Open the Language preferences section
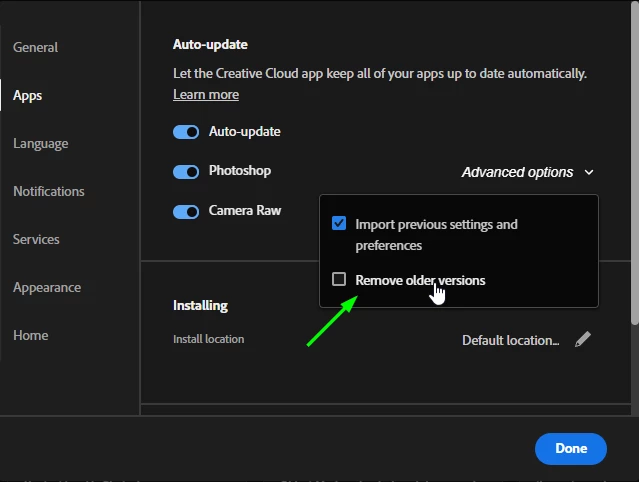Viewport: 639px width, 482px height. click(x=40, y=143)
